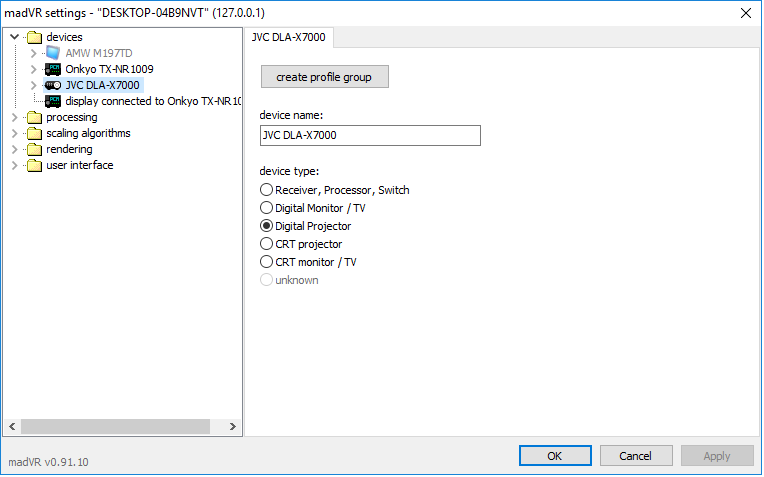Screen dimensions: 764x477
Task: Expand the rendering tree node
Action: (x=15, y=150)
